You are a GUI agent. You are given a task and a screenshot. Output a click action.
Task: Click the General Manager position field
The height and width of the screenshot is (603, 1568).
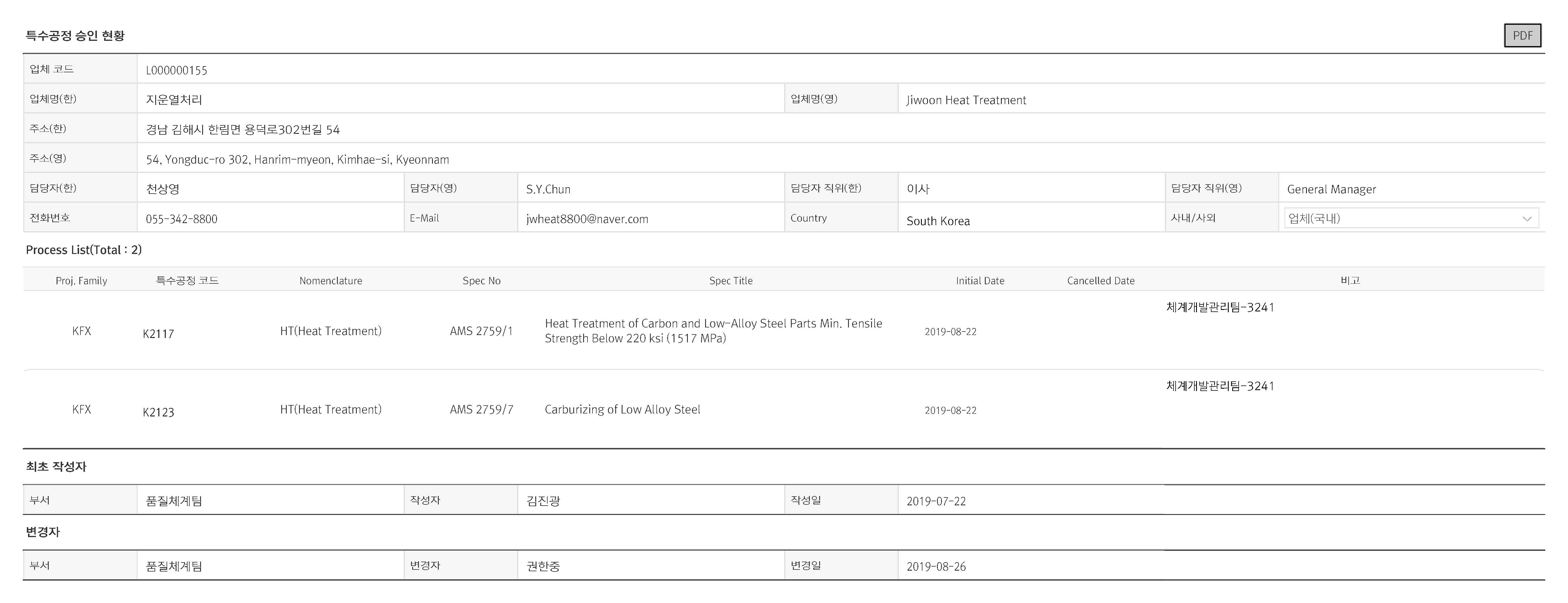coord(1331,189)
